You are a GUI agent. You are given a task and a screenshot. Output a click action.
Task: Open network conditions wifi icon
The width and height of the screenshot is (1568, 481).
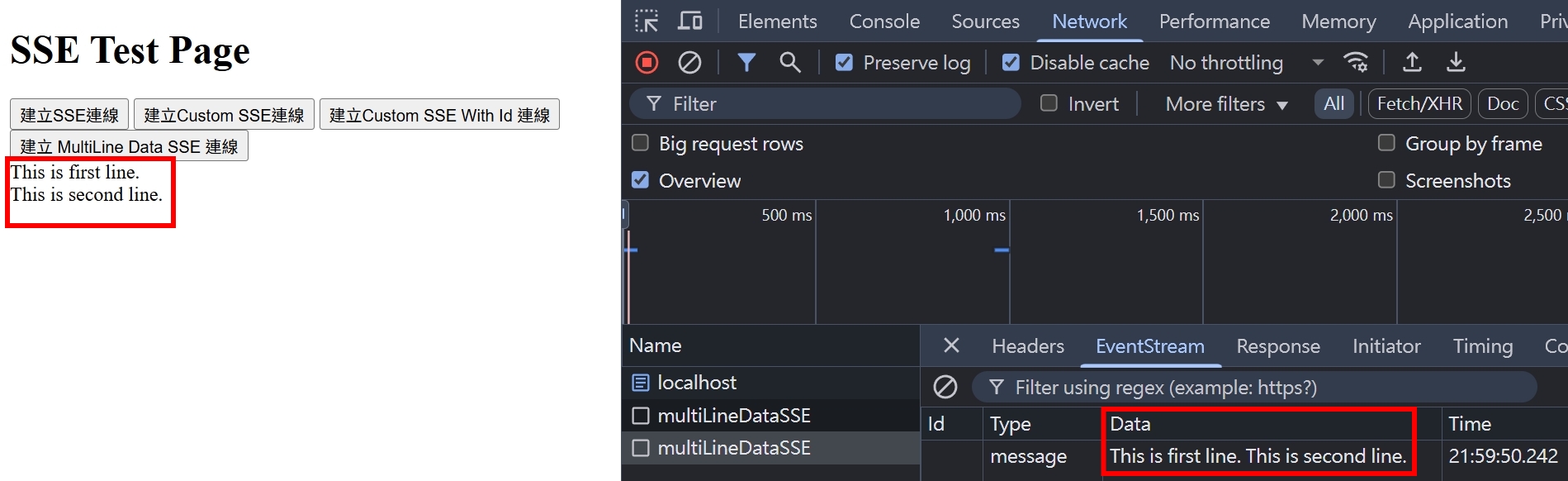1356,62
